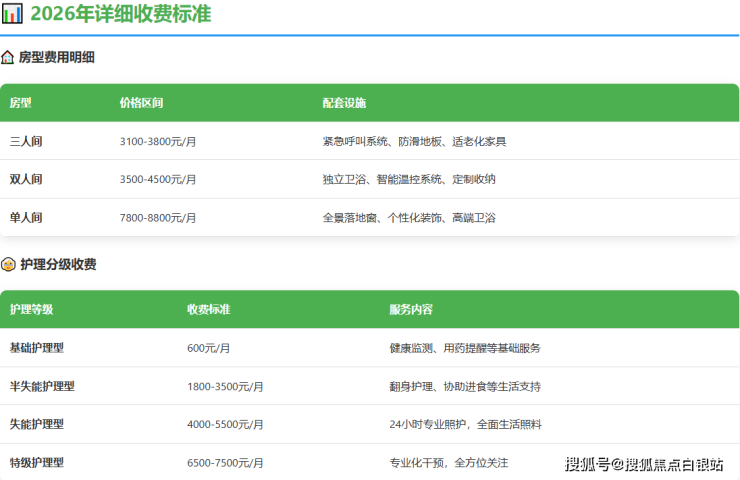The width and height of the screenshot is (740, 480).
Task: Click the 2026年详细收费标准 title text
Action: pyautogui.click(x=120, y=14)
